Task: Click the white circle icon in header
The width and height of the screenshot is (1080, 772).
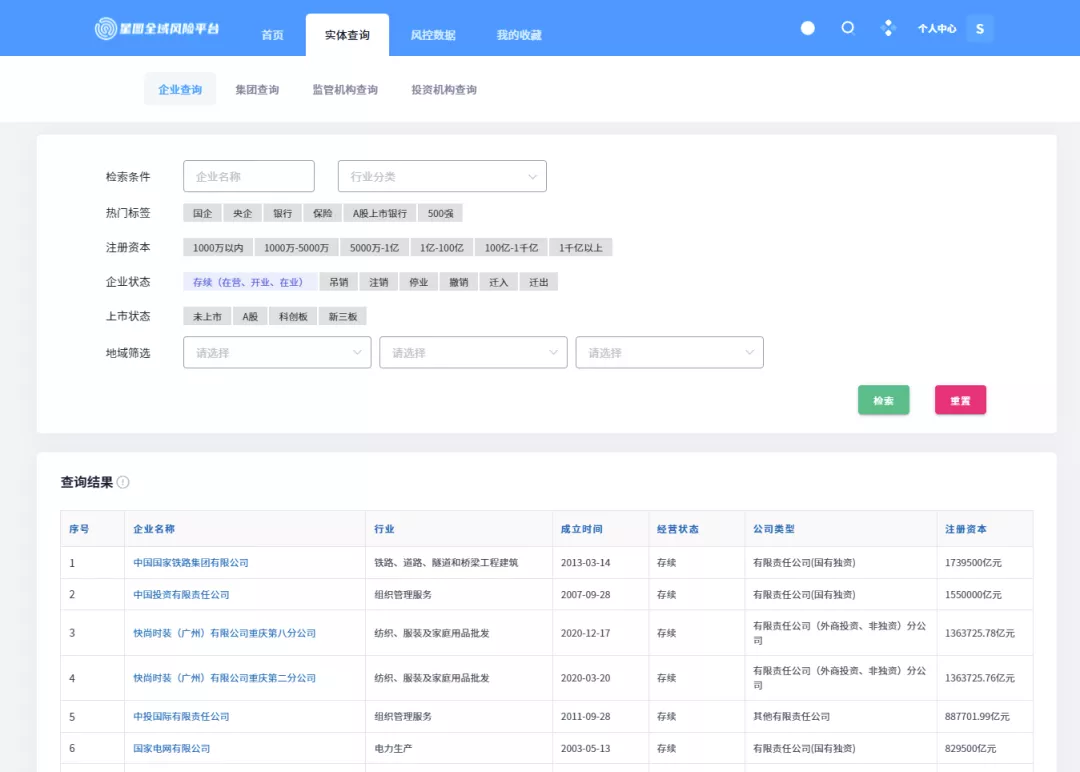Action: pos(808,28)
